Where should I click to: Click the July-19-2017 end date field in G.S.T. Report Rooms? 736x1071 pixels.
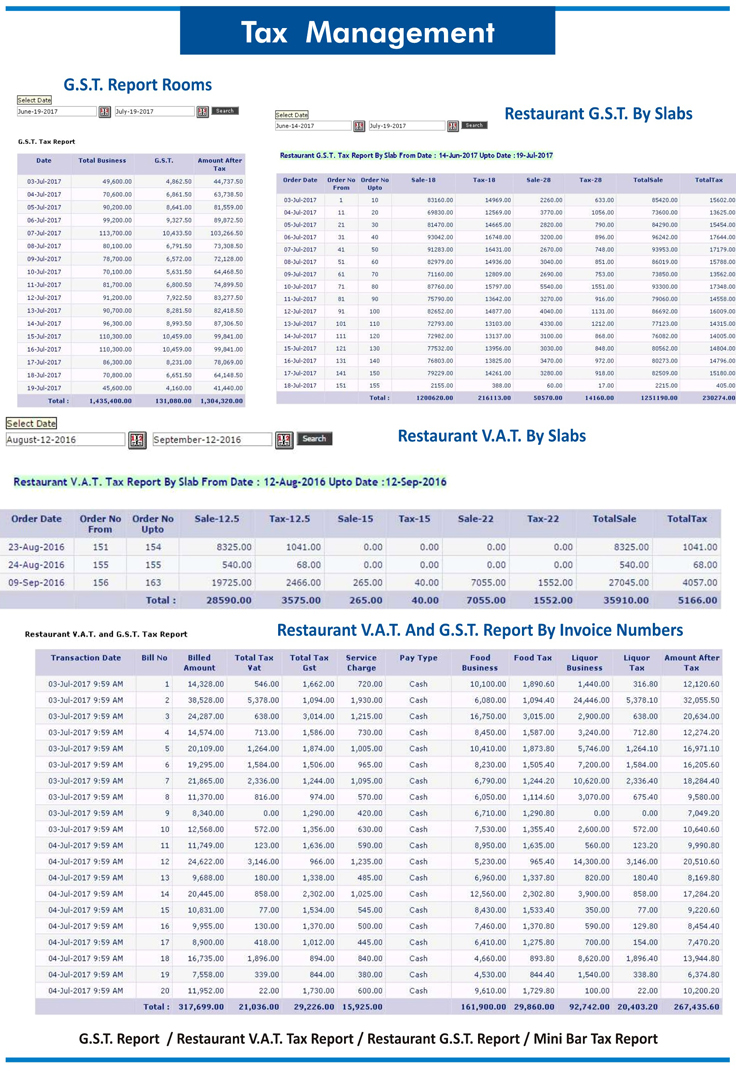(x=154, y=111)
